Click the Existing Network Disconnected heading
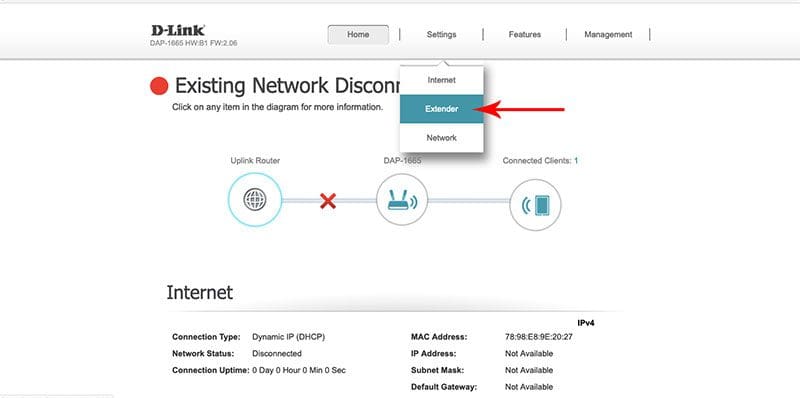800x398 pixels. pyautogui.click(x=287, y=86)
